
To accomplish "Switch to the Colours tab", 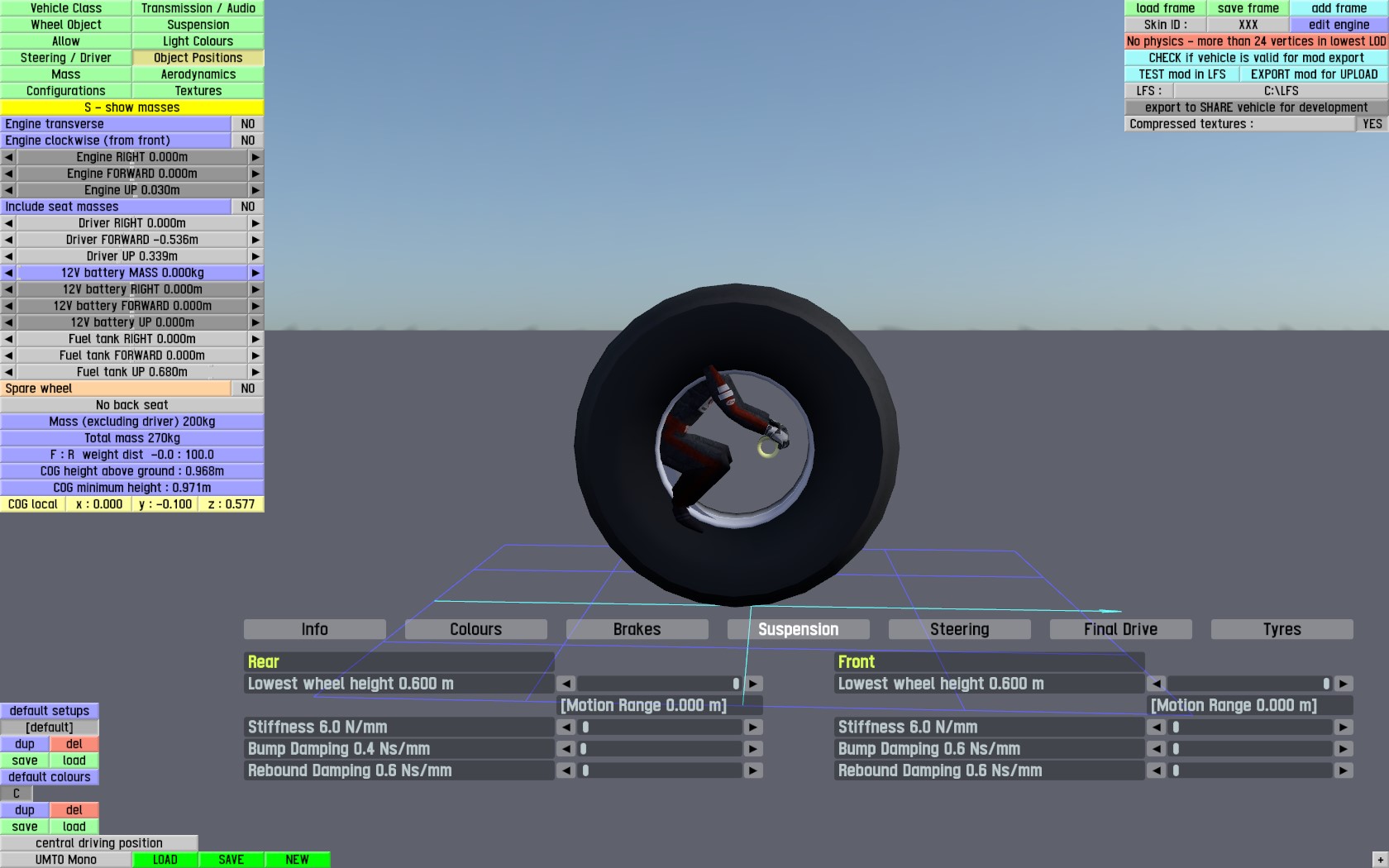I will pyautogui.click(x=476, y=629).
